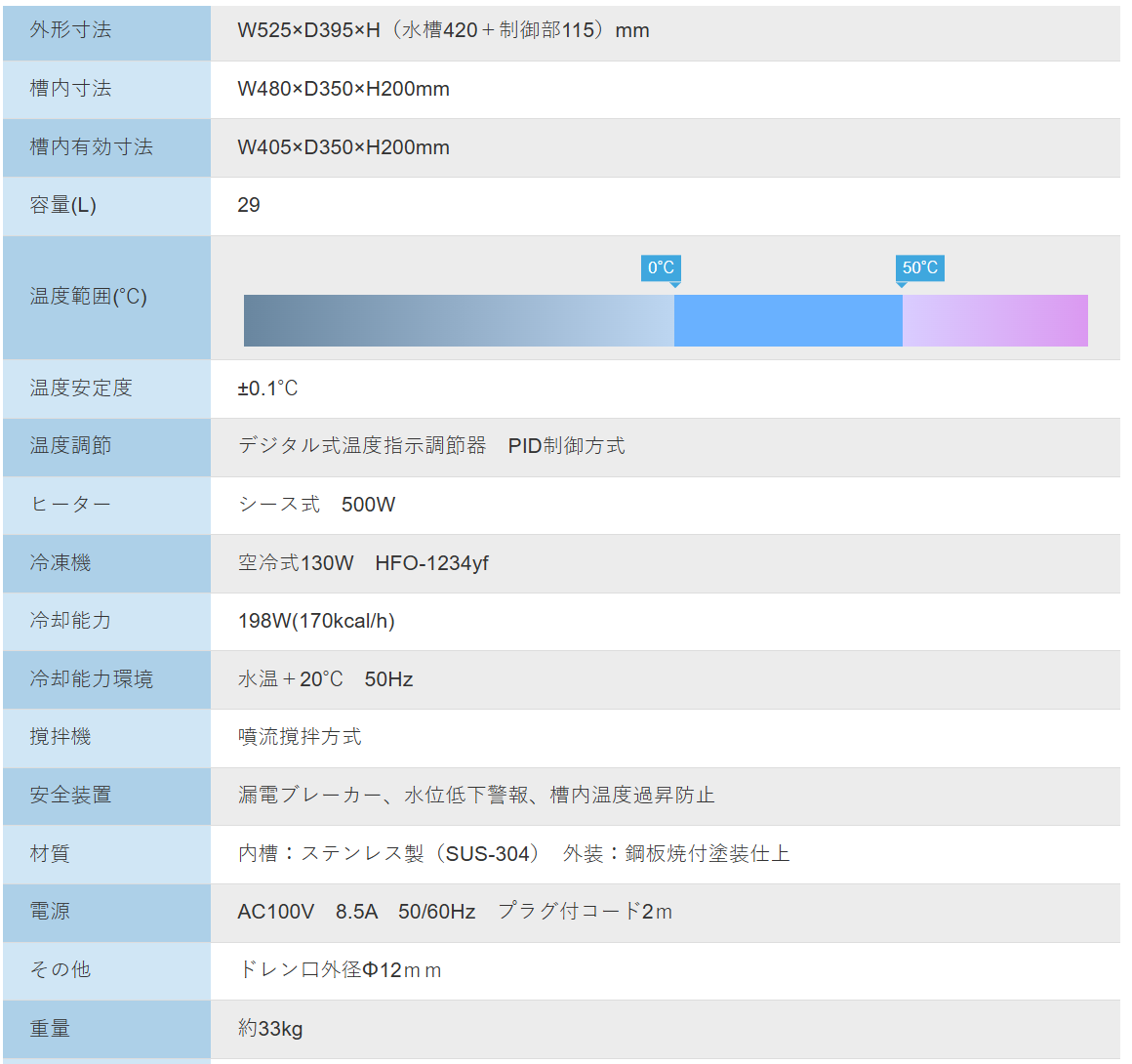Select the blue temperature range segment
The width and height of the screenshot is (1132, 1064).
pyautogui.click(x=788, y=320)
